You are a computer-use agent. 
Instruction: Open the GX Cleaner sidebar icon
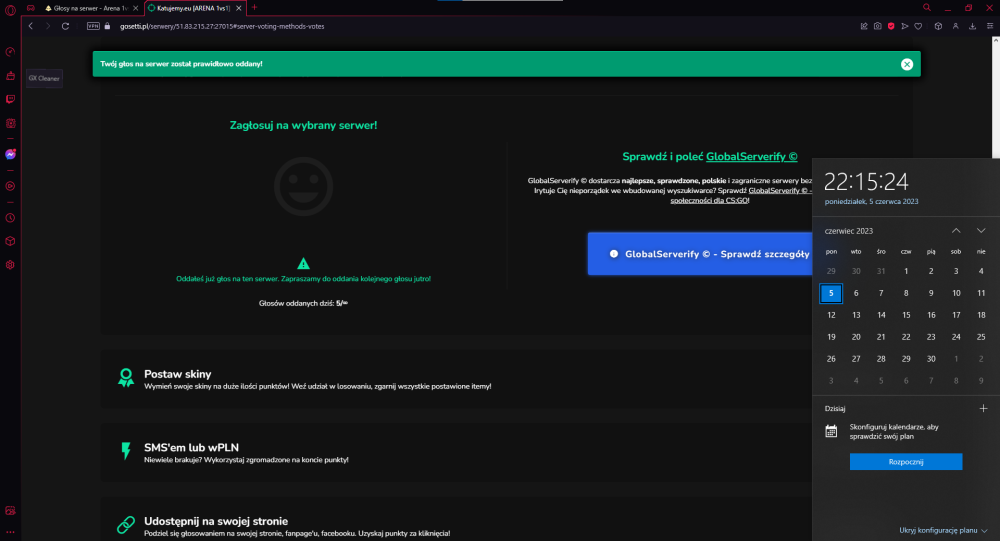(10, 75)
